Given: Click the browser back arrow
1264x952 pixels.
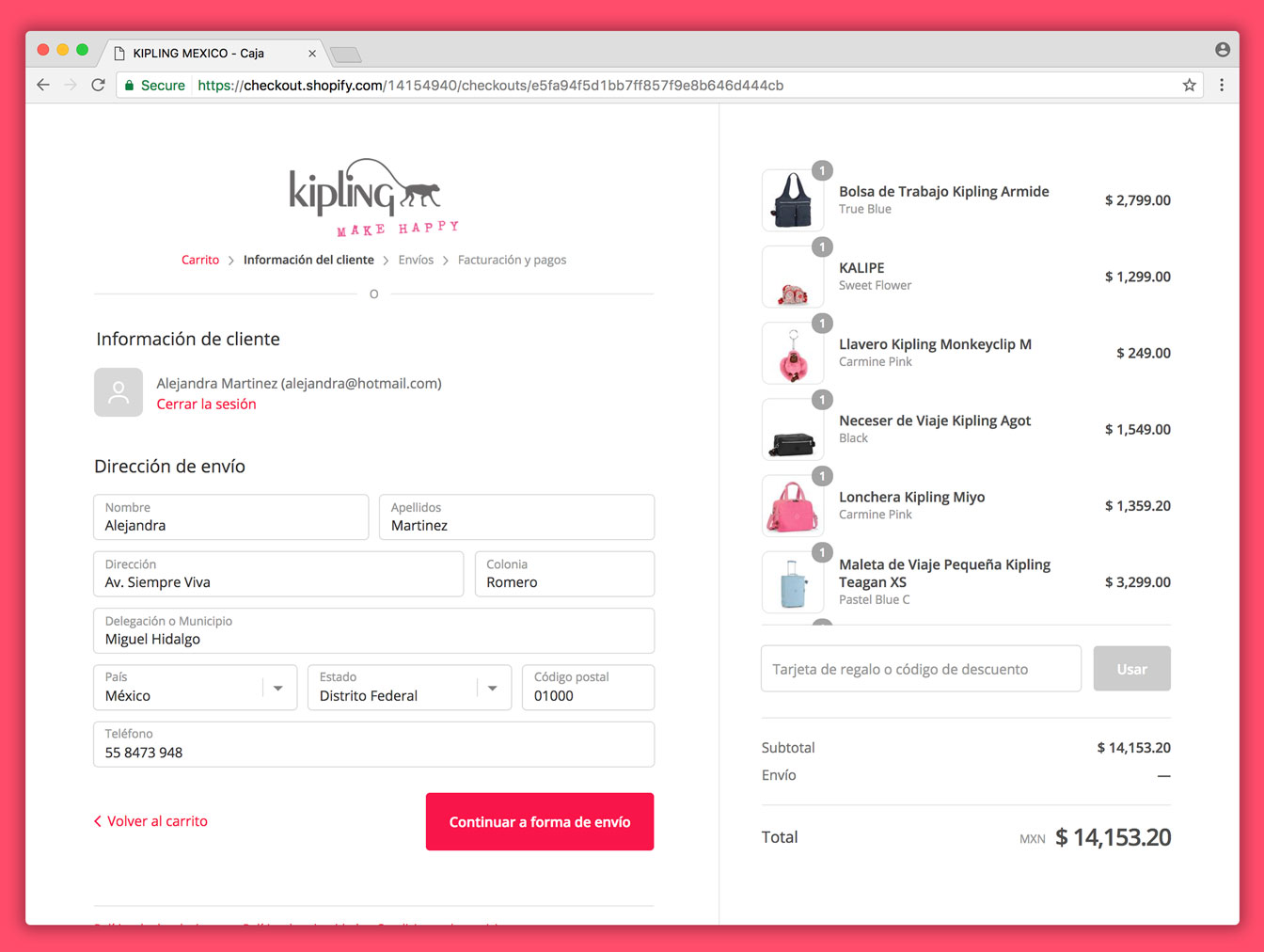Looking at the screenshot, I should tap(43, 85).
